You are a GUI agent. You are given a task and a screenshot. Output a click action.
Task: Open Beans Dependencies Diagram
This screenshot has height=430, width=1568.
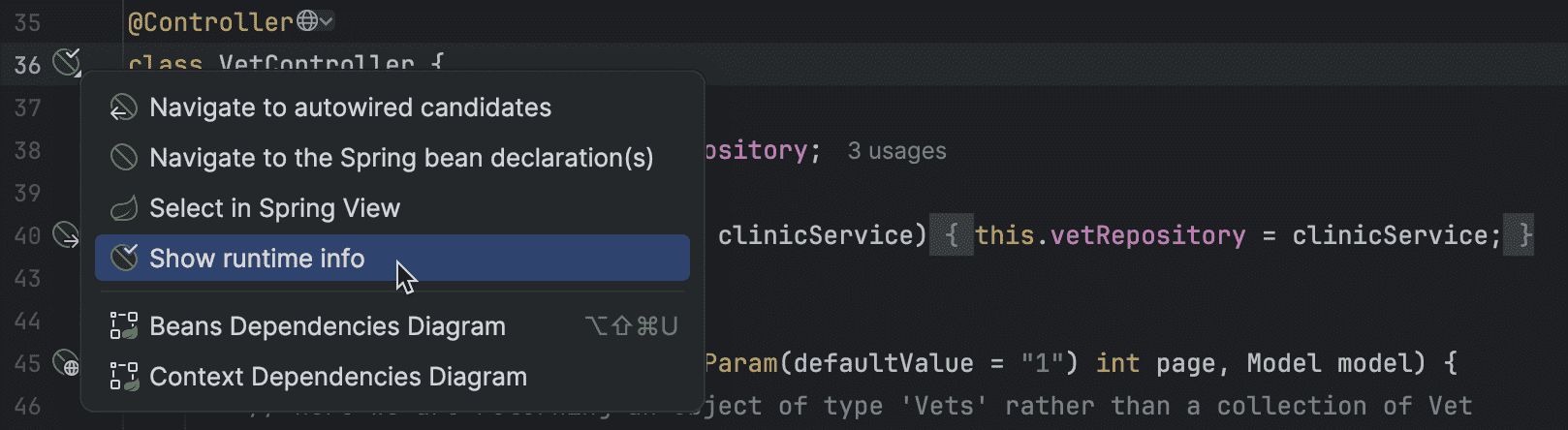328,325
